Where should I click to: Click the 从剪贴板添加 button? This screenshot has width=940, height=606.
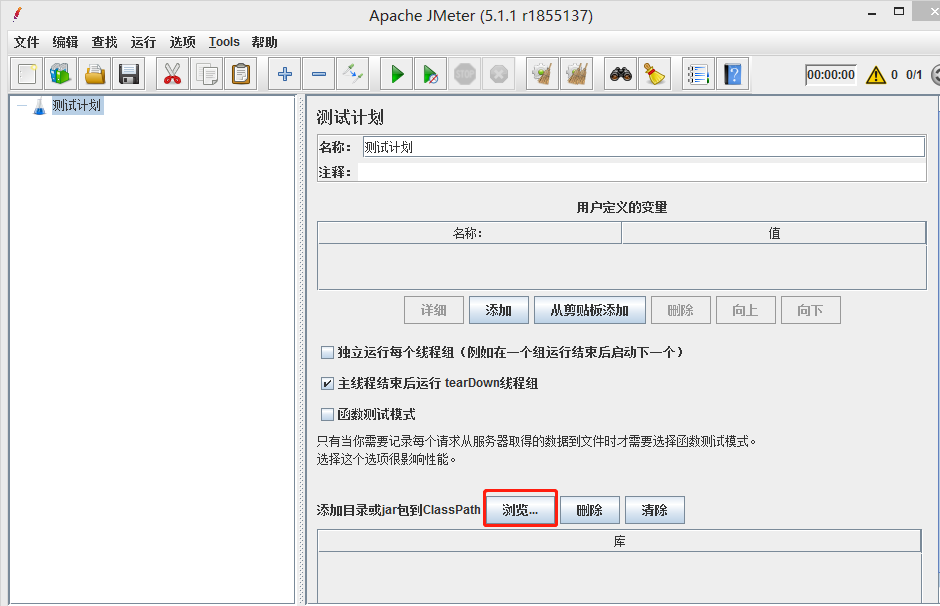pyautogui.click(x=590, y=310)
